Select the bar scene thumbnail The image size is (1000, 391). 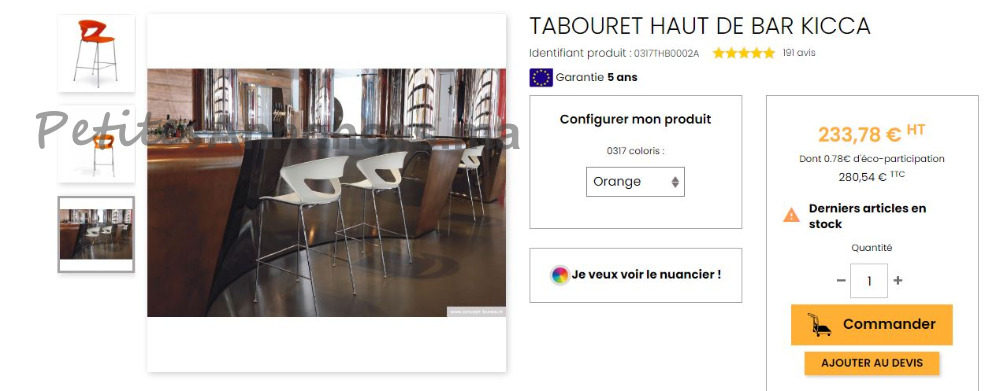point(96,234)
